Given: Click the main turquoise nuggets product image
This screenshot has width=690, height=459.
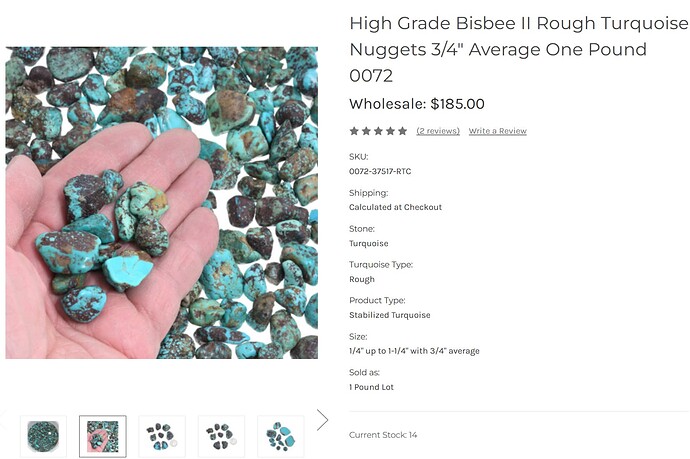Looking at the screenshot, I should pyautogui.click(x=161, y=202).
